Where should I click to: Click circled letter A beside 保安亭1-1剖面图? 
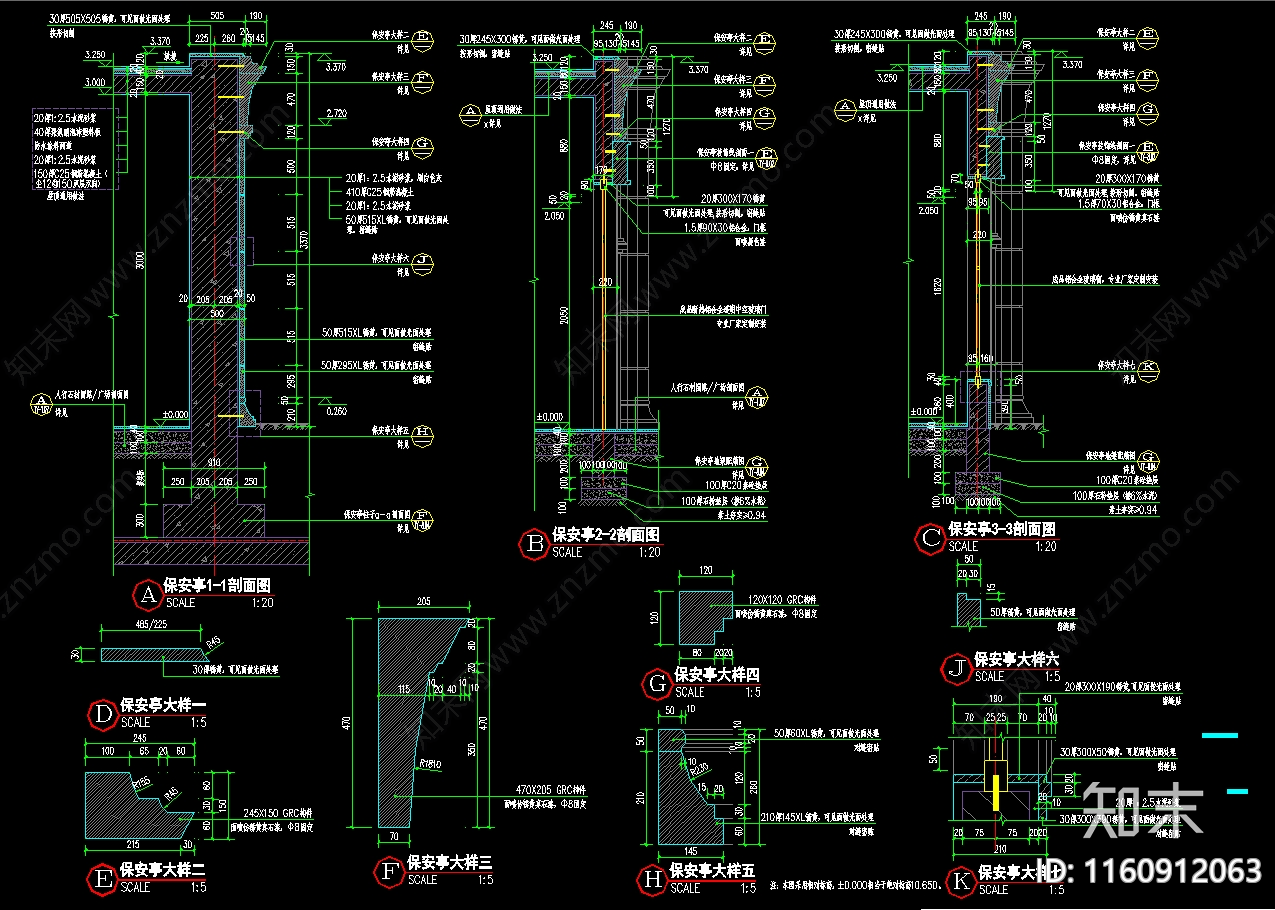pyautogui.click(x=148, y=595)
